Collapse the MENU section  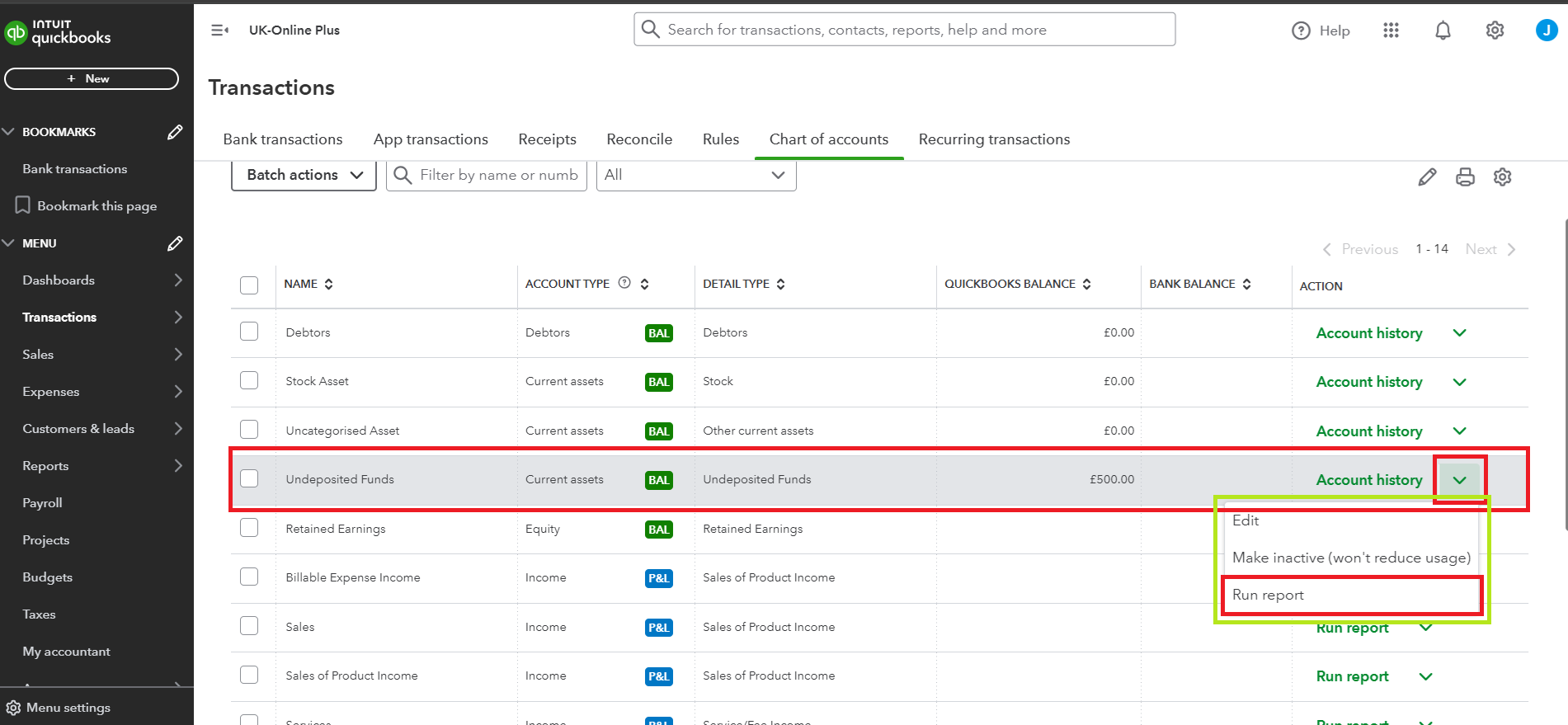[8, 243]
